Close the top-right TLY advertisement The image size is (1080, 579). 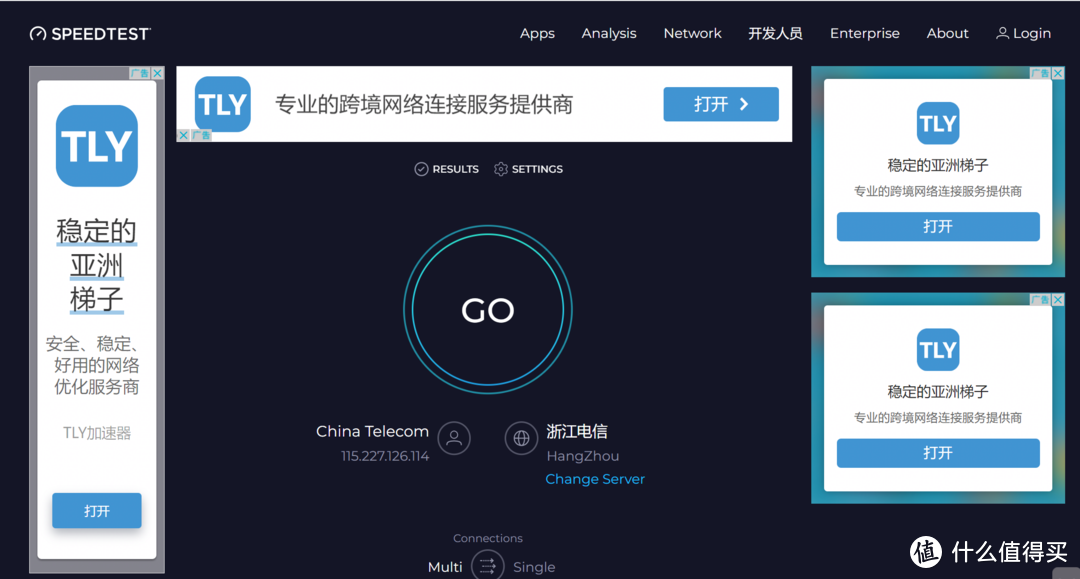(1058, 73)
